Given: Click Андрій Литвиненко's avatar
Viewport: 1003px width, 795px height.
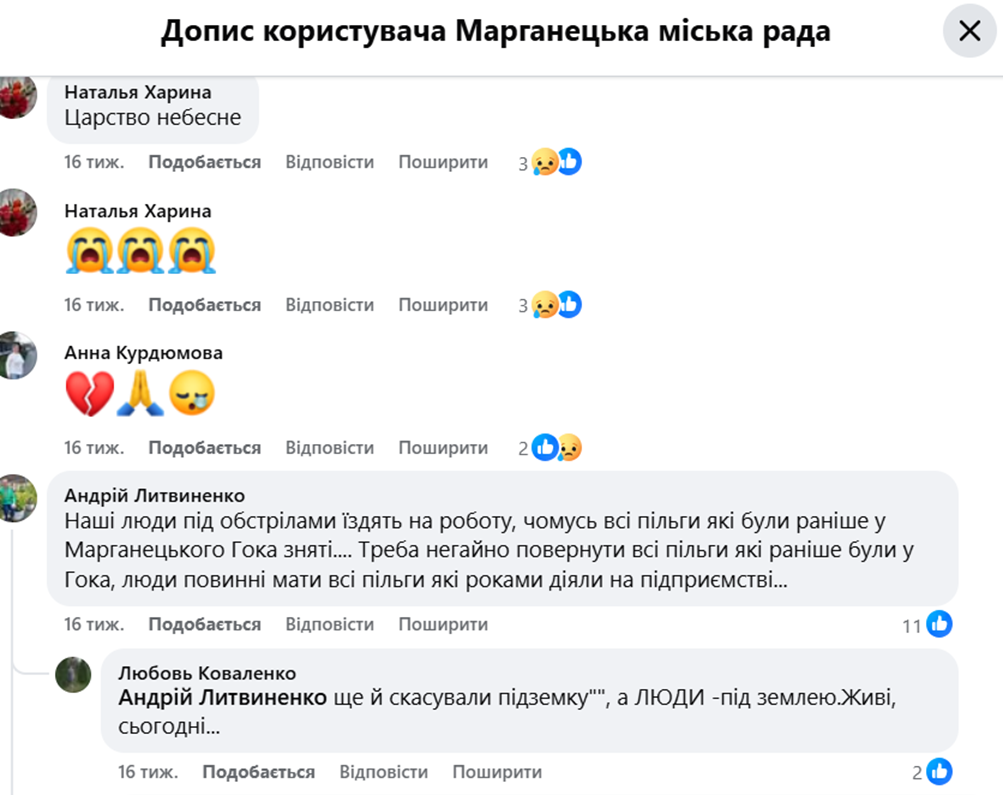Looking at the screenshot, I should (x=18, y=500).
